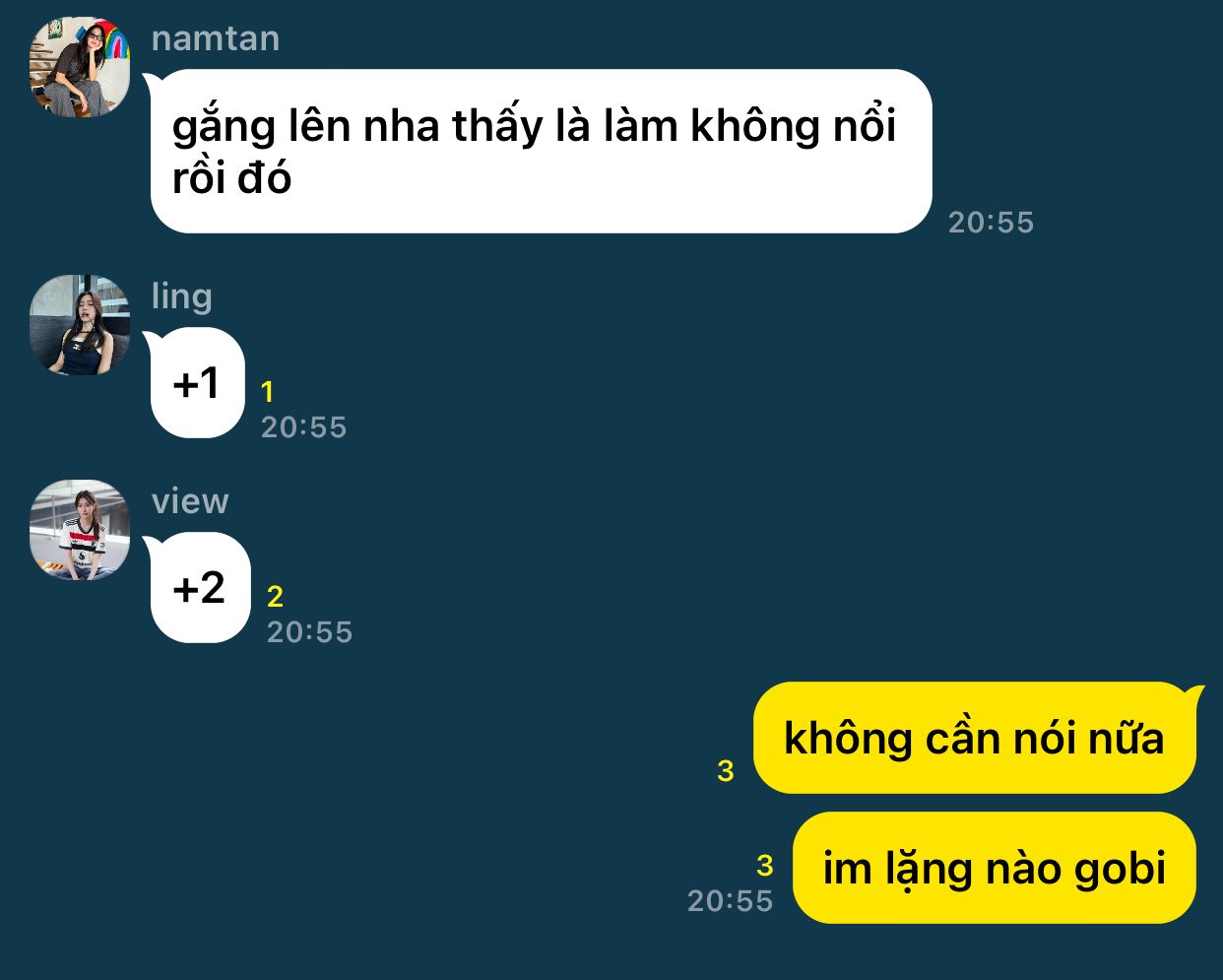Click the 20:55 timestamp after namtan's message
The width and height of the screenshot is (1223, 980).
point(991,223)
